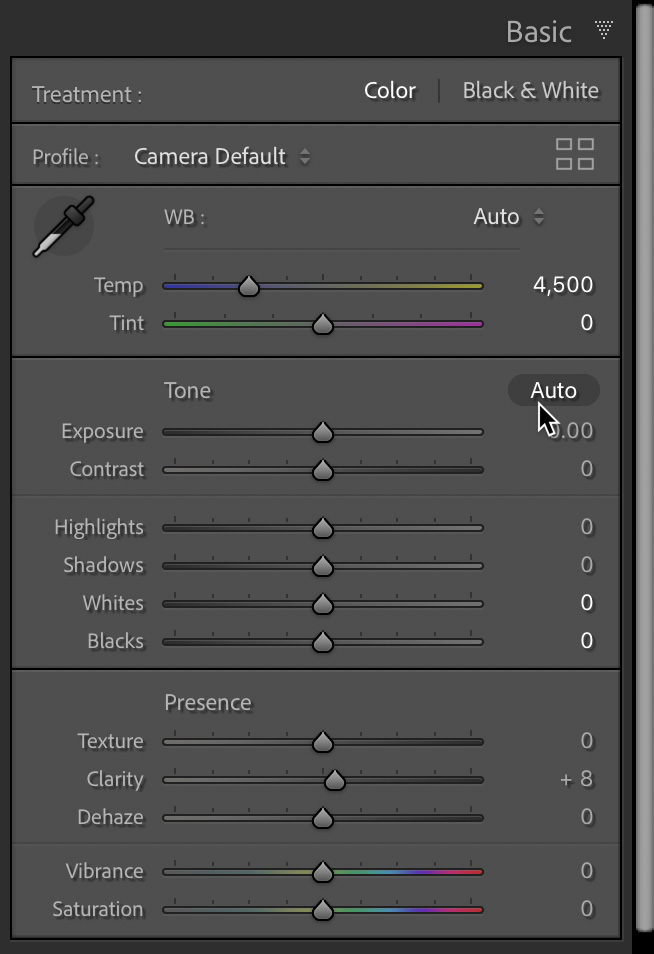Click the Vibrance slider handle
Image resolution: width=654 pixels, height=954 pixels.
(322, 872)
